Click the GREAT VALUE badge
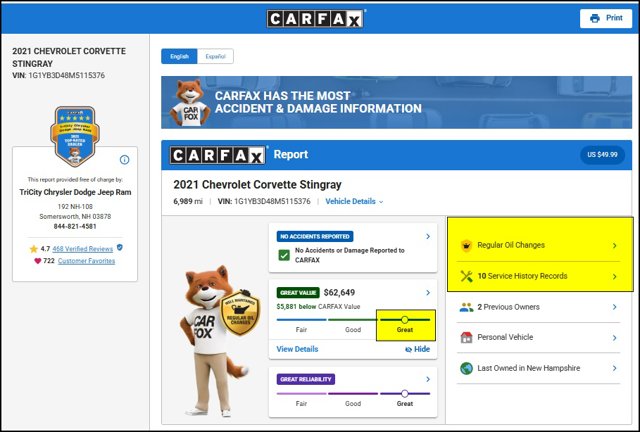Screen dimensions: 640x432 click(298, 292)
